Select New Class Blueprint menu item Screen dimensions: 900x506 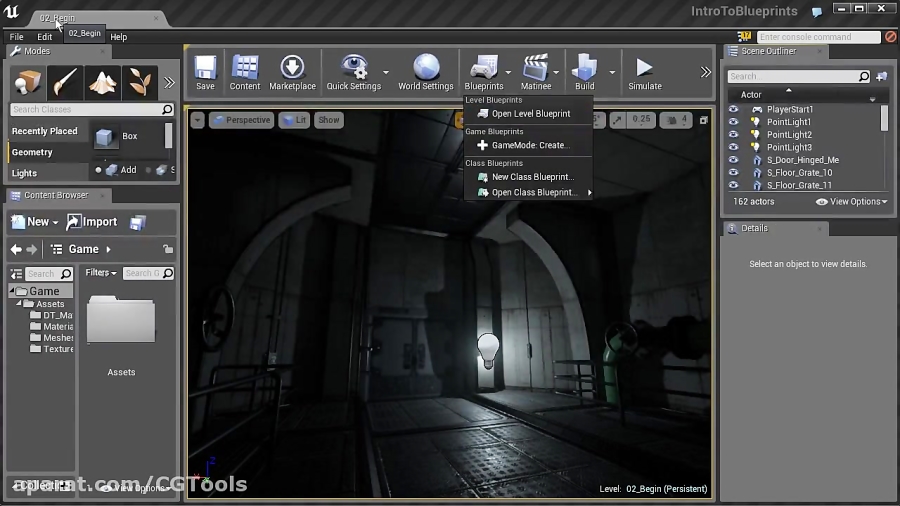click(532, 177)
